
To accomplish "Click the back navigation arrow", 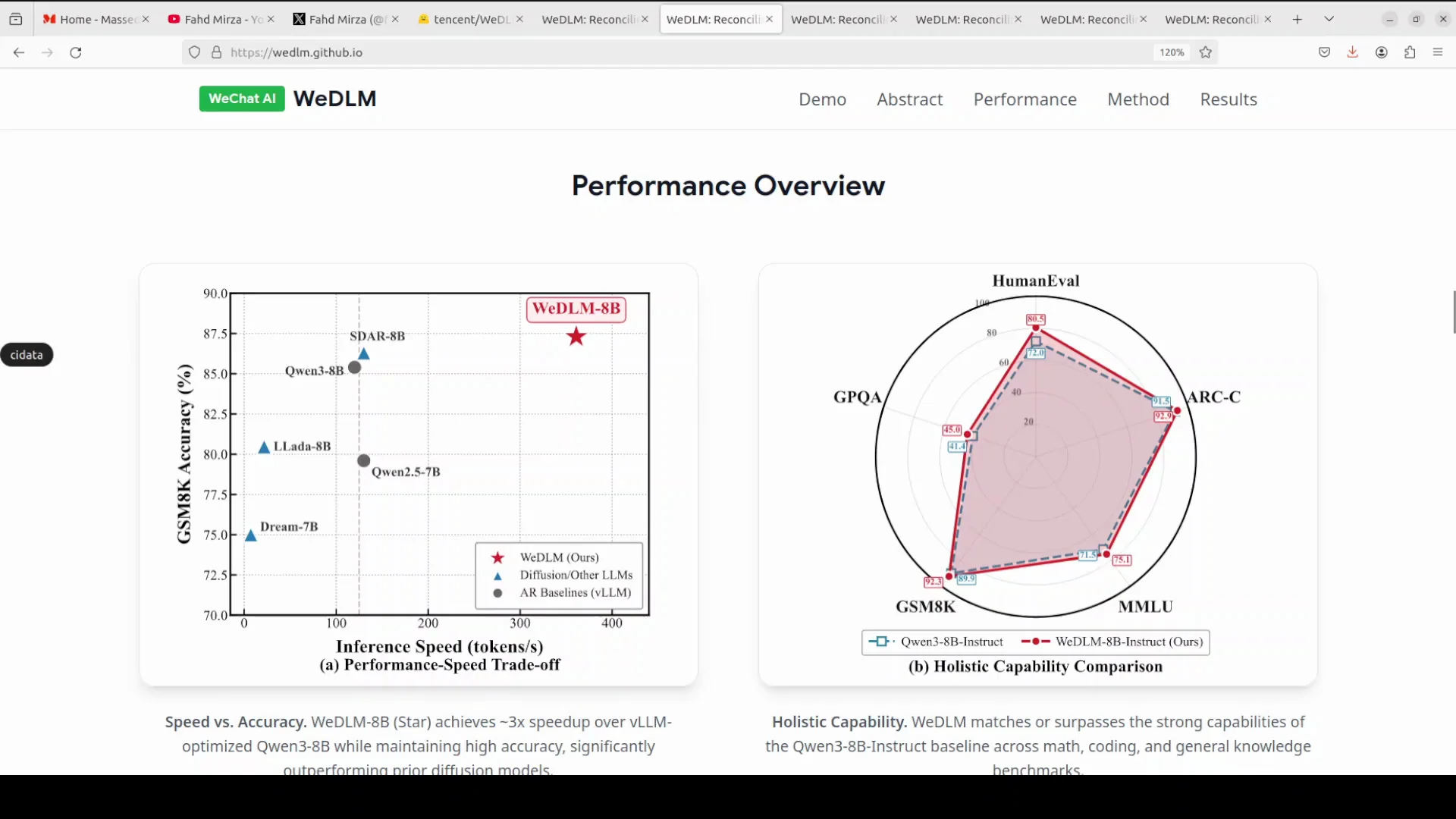I will pyautogui.click(x=19, y=52).
